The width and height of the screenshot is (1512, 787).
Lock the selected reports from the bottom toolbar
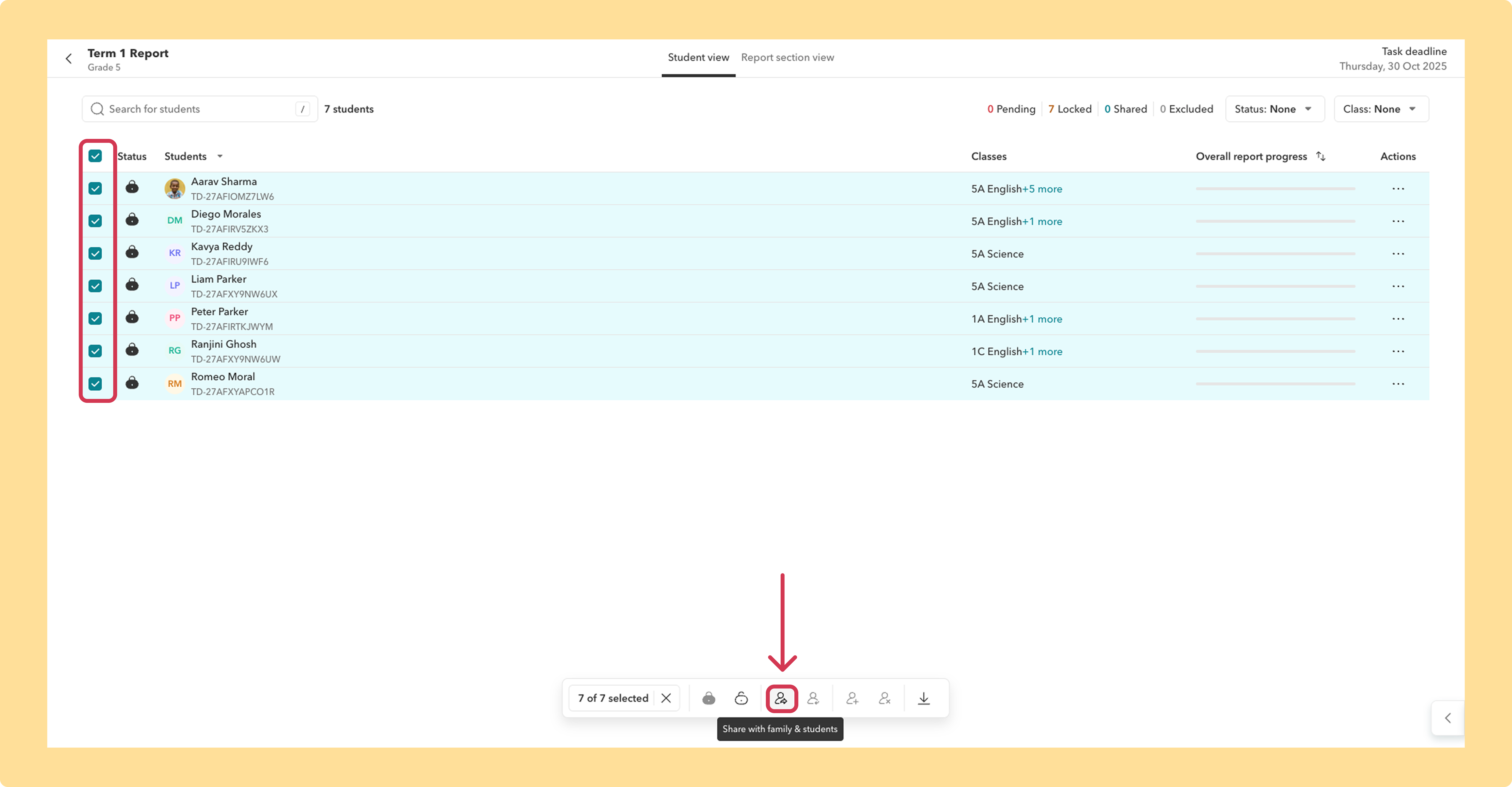click(x=709, y=698)
